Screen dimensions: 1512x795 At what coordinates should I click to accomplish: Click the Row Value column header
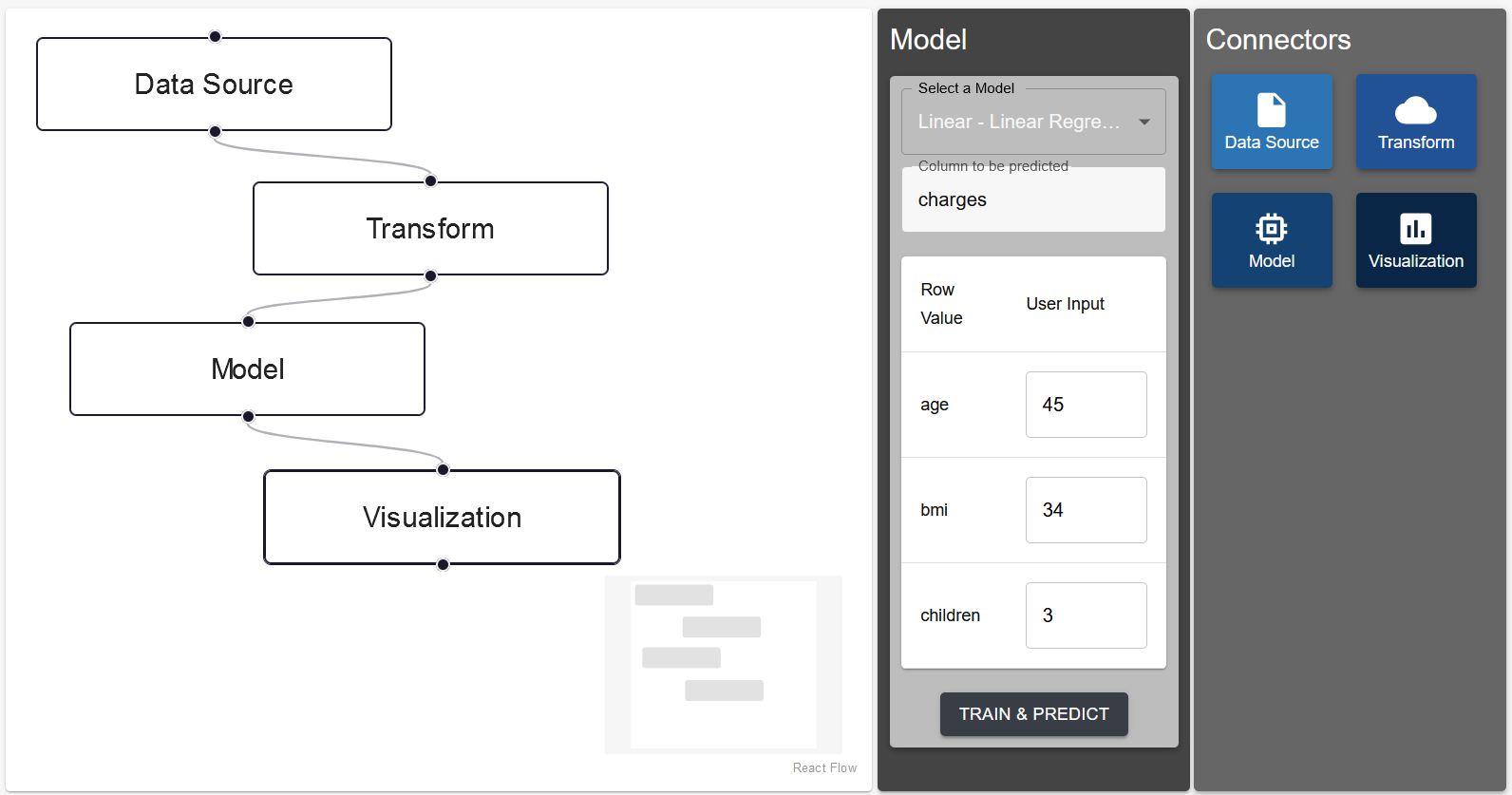pyautogui.click(x=941, y=304)
